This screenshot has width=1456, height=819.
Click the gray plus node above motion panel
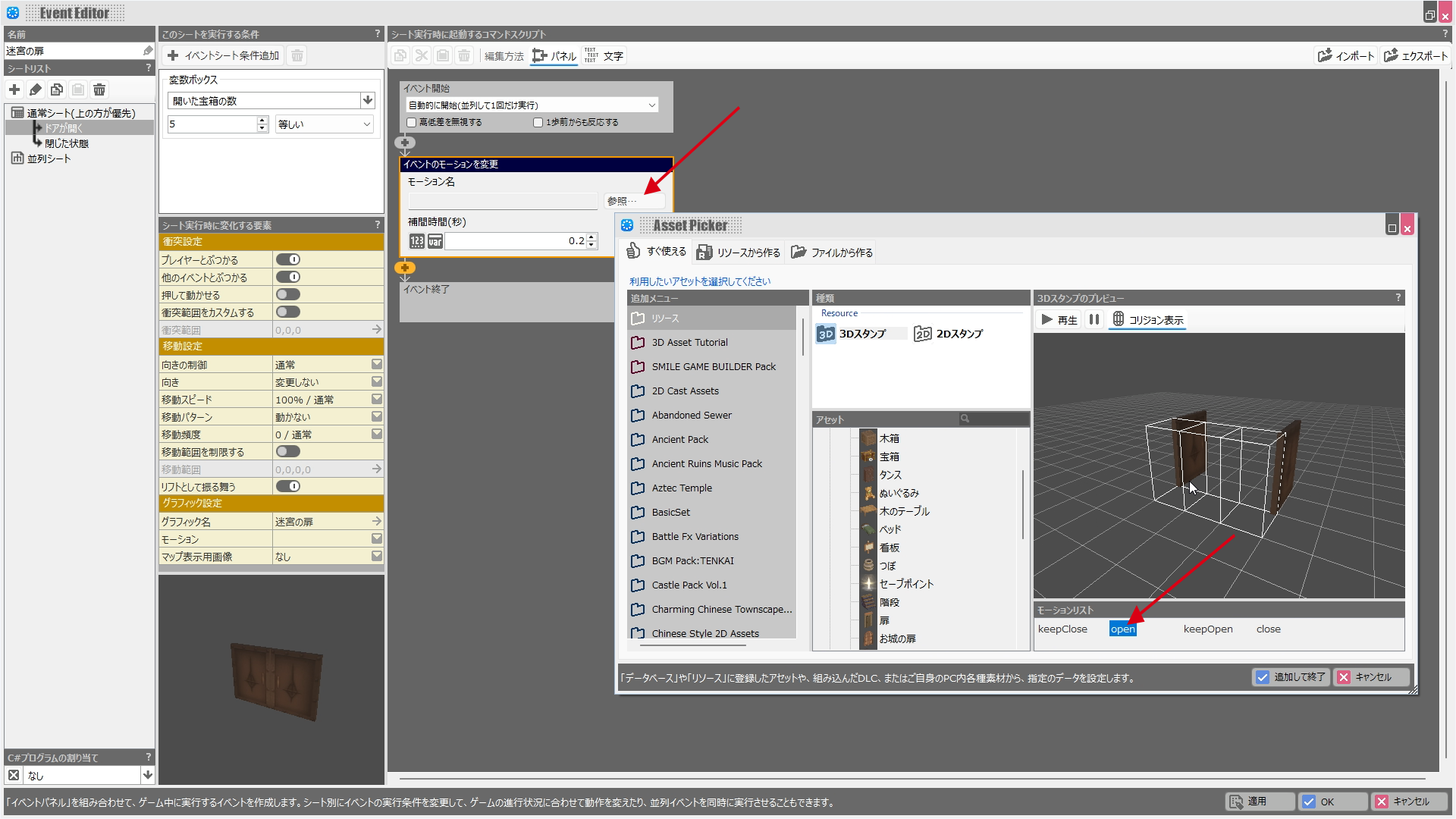tap(405, 143)
